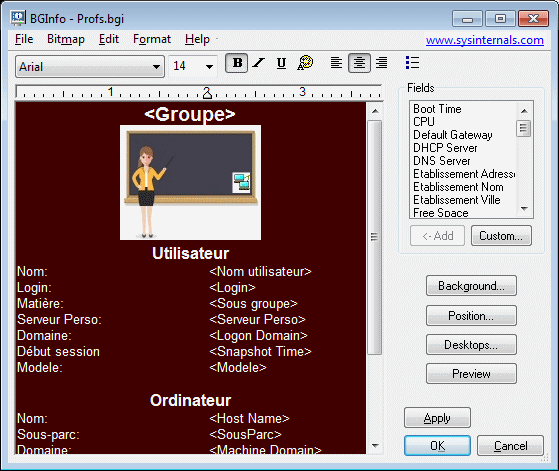Click the BGInfo app icon in title bar
This screenshot has height=471, width=559.
(18, 18)
